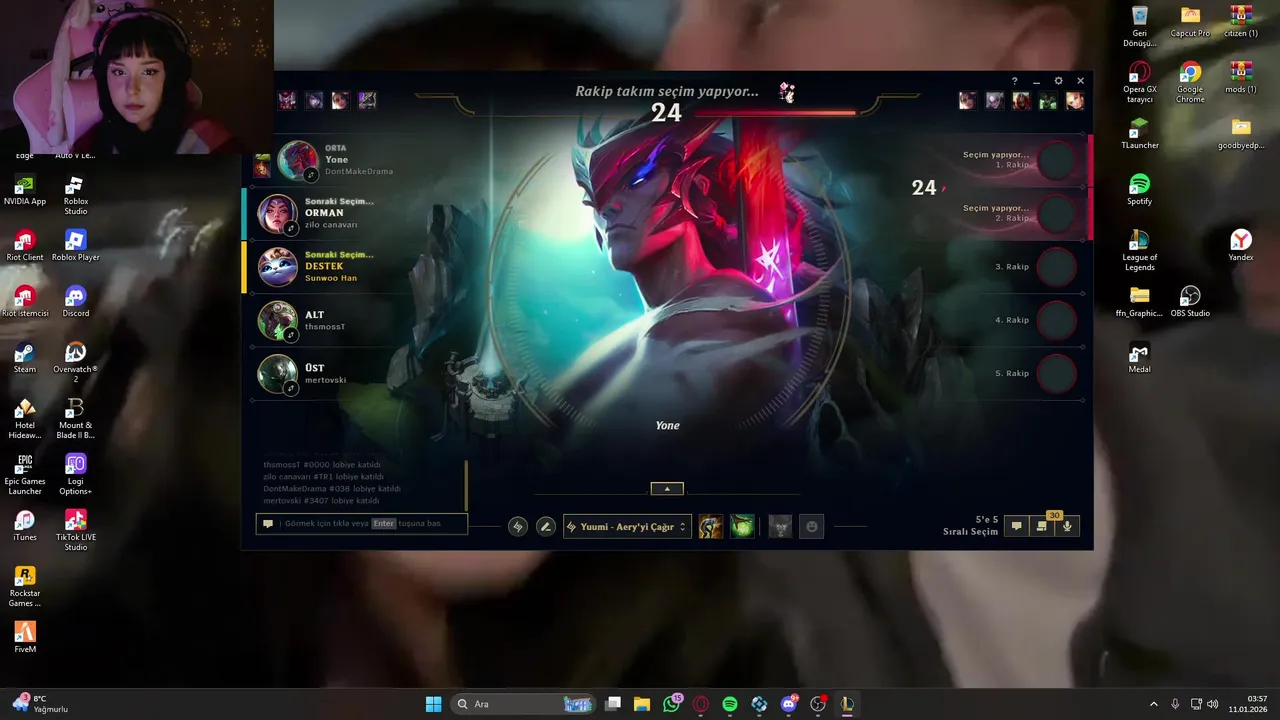1280x720 pixels.
Task: Open the TLauncher desktop shortcut
Action: pos(1140,134)
